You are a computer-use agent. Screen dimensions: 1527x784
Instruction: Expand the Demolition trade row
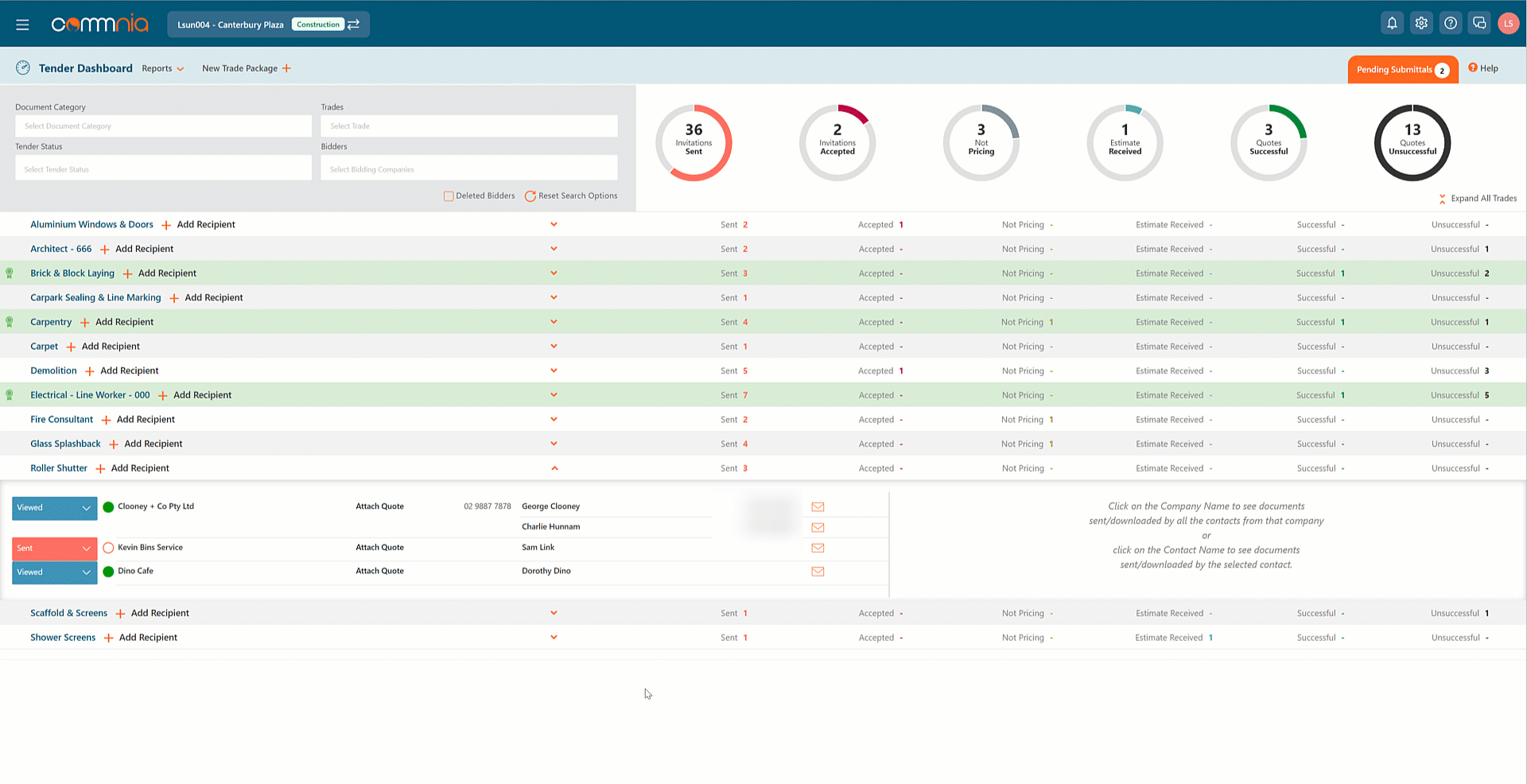click(554, 371)
